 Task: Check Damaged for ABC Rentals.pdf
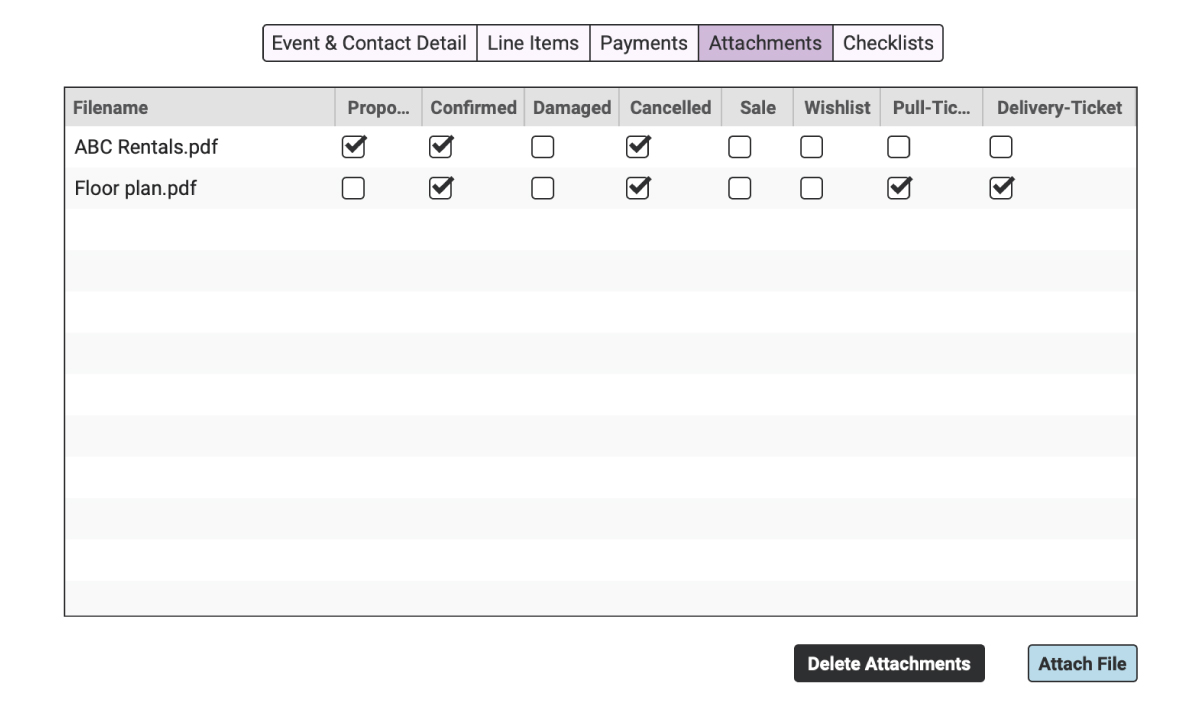(x=542, y=147)
